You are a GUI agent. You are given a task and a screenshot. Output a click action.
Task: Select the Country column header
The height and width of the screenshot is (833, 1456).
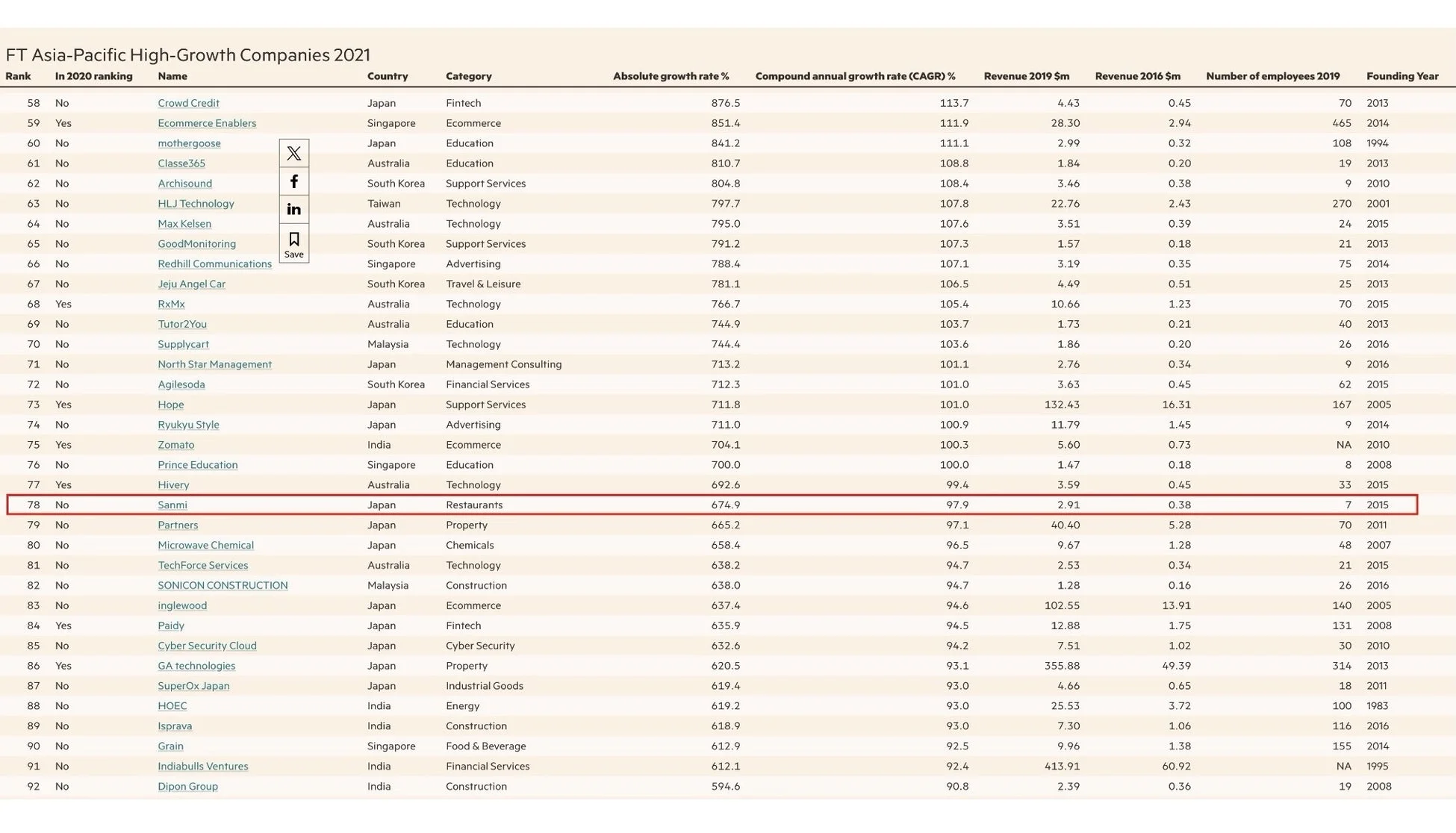point(387,76)
